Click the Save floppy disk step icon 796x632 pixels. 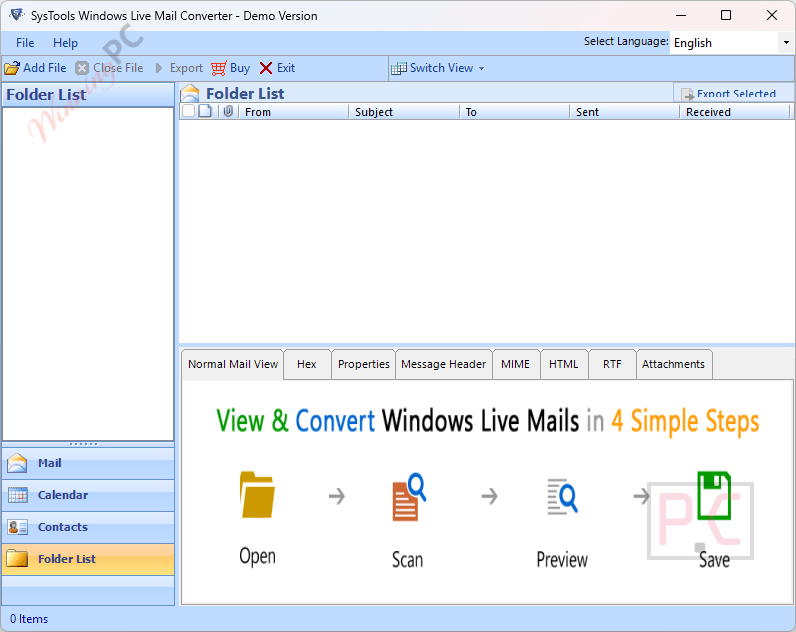pos(714,495)
